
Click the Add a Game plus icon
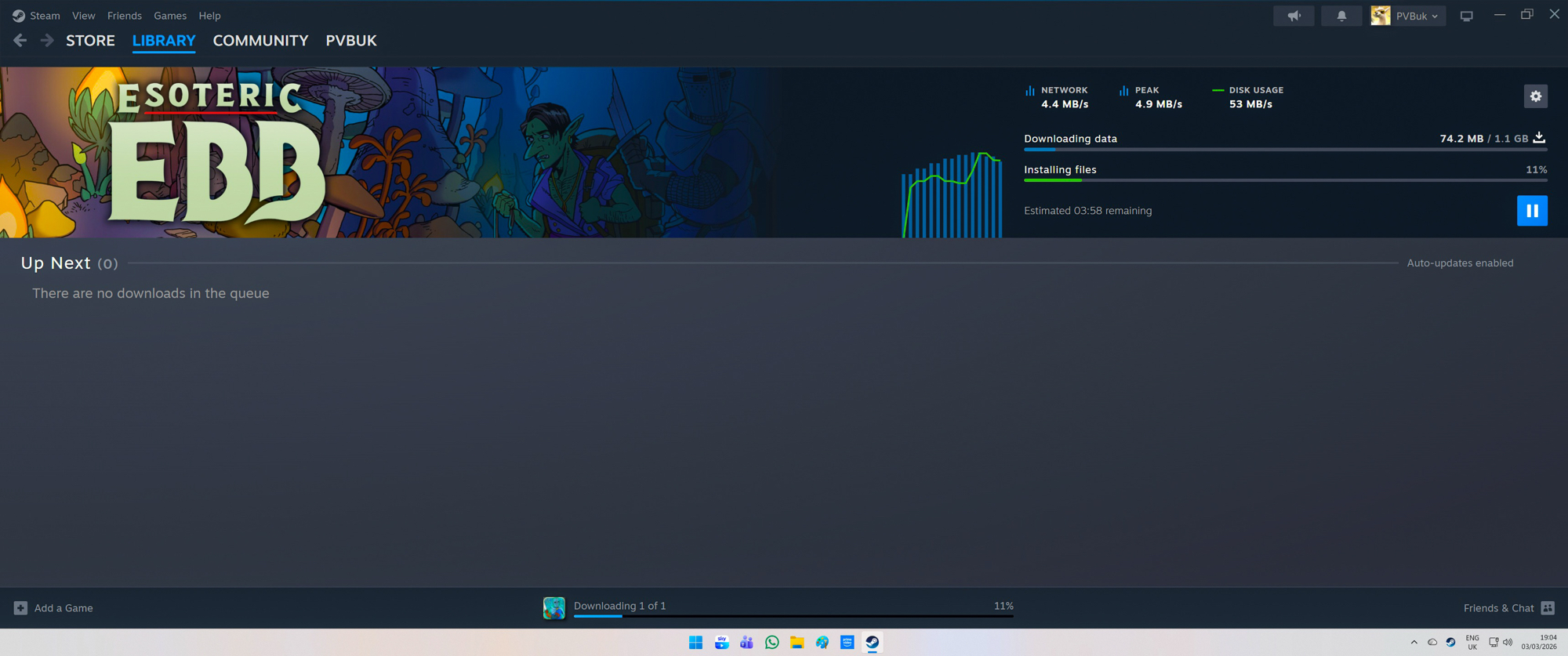pyautogui.click(x=20, y=608)
